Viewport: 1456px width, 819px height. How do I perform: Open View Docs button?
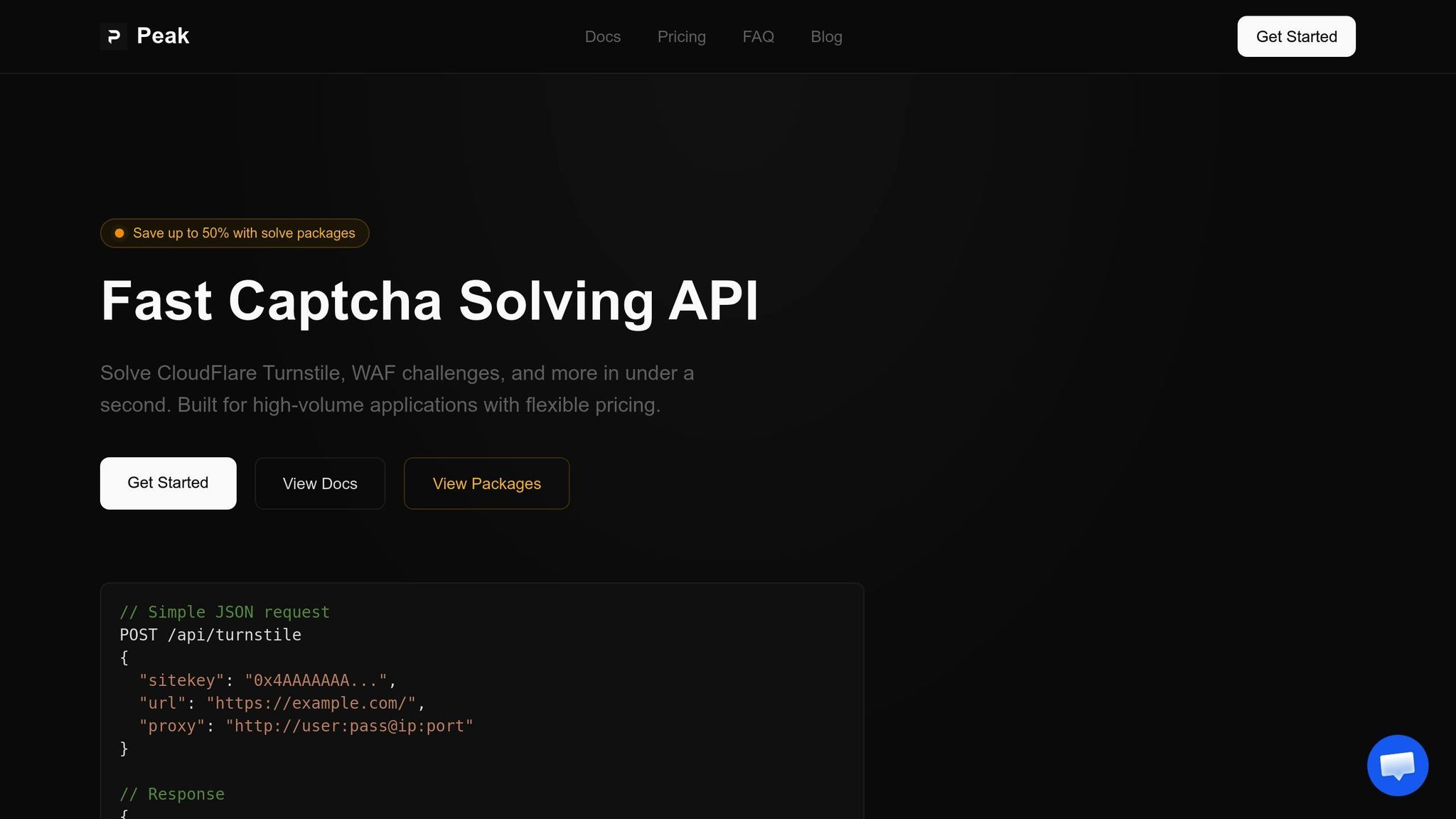(320, 483)
